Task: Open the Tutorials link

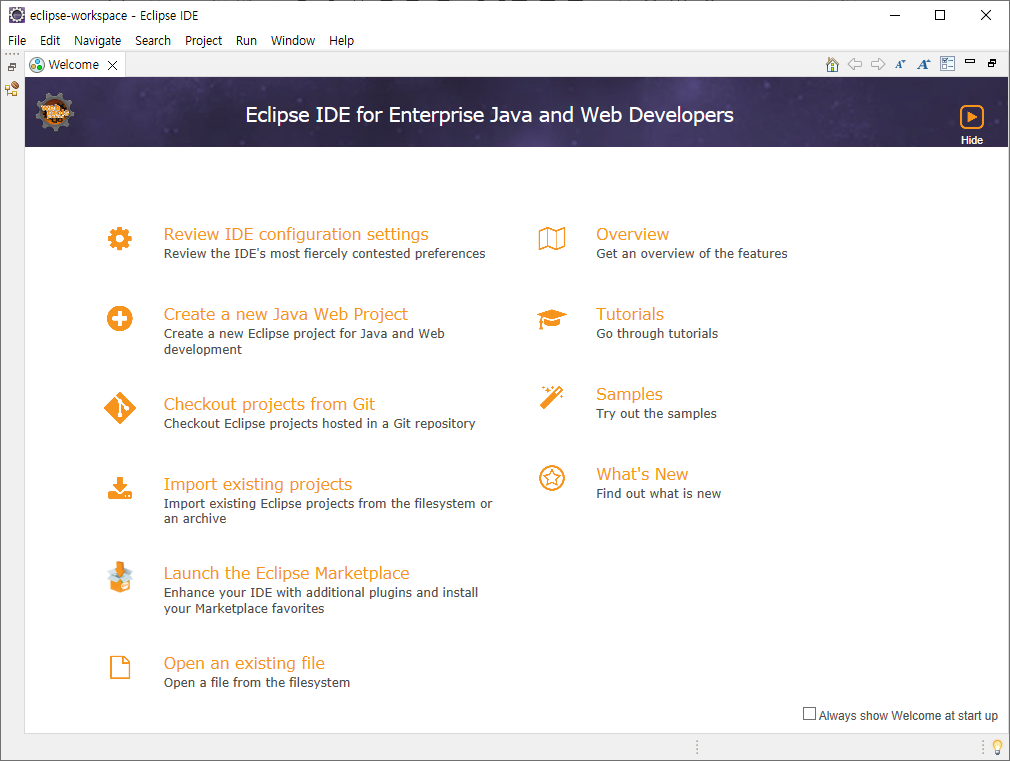Action: [x=630, y=314]
